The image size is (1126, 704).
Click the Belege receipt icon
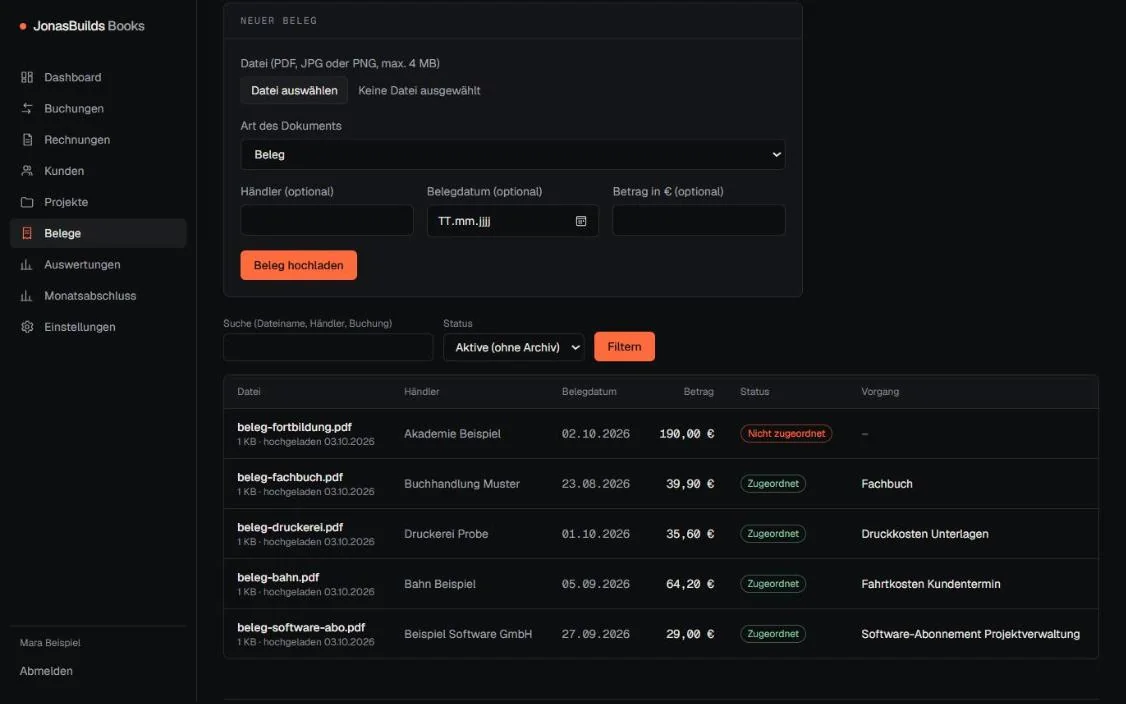[x=27, y=233]
